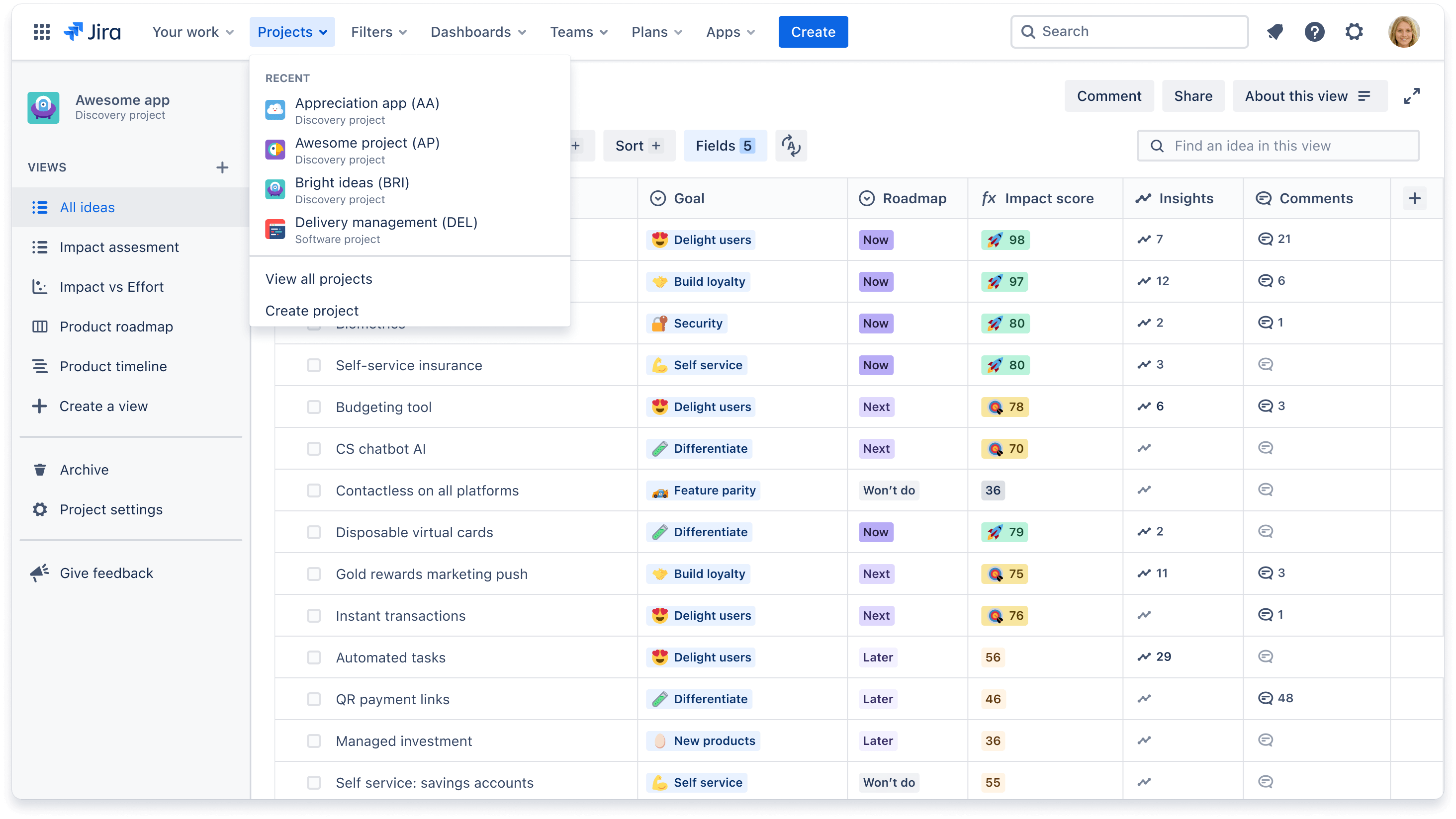Open the Sort options
The width and height of the screenshot is (1456, 819).
[638, 145]
